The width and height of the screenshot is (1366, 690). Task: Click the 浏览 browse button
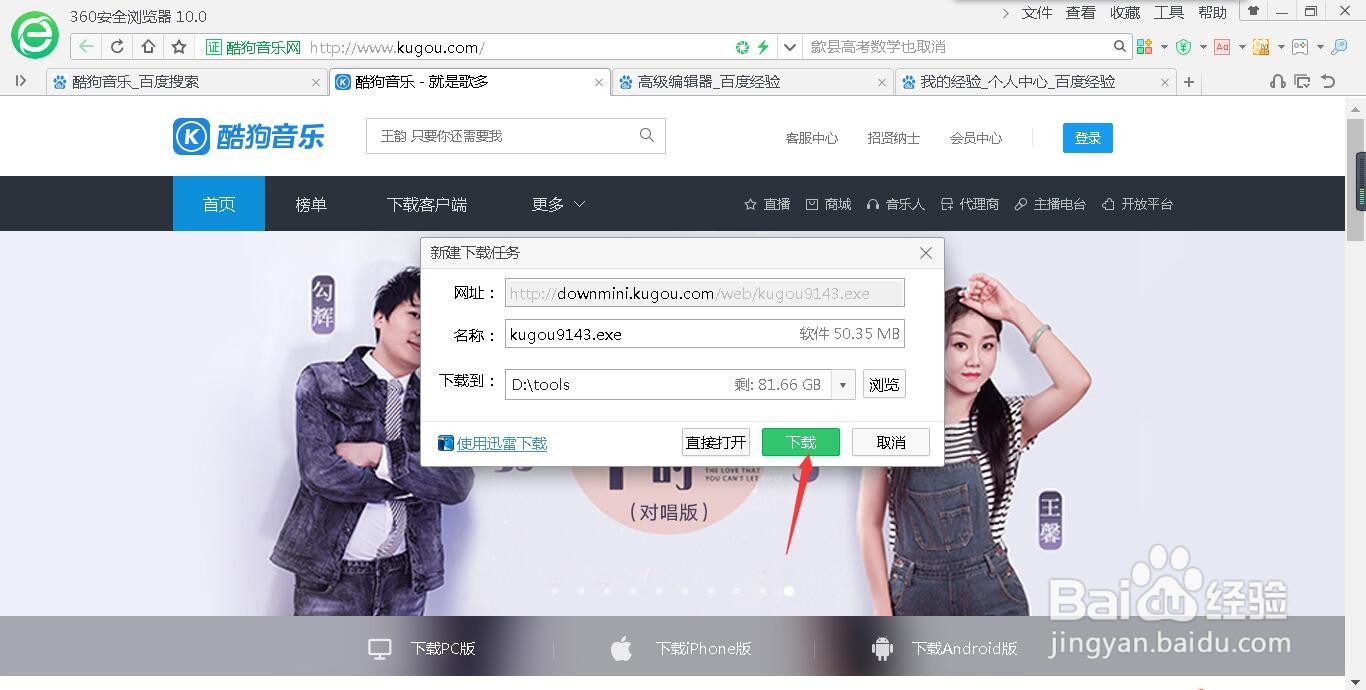point(884,385)
